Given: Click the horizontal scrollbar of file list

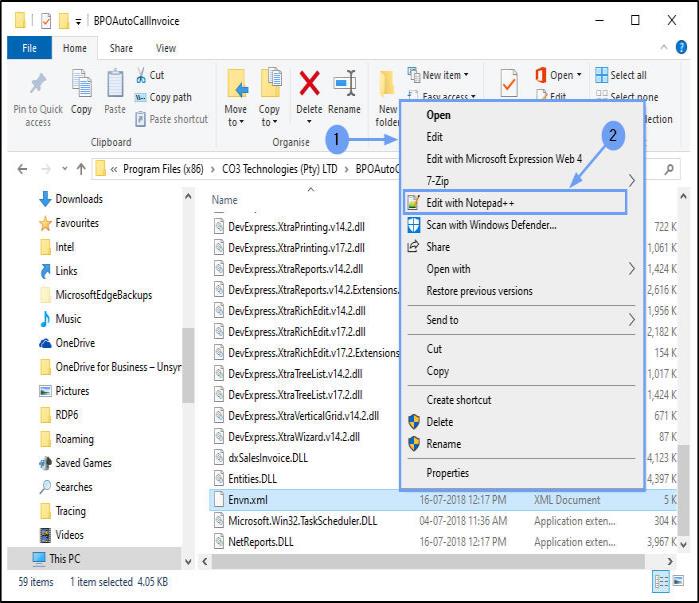Looking at the screenshot, I should [x=428, y=561].
